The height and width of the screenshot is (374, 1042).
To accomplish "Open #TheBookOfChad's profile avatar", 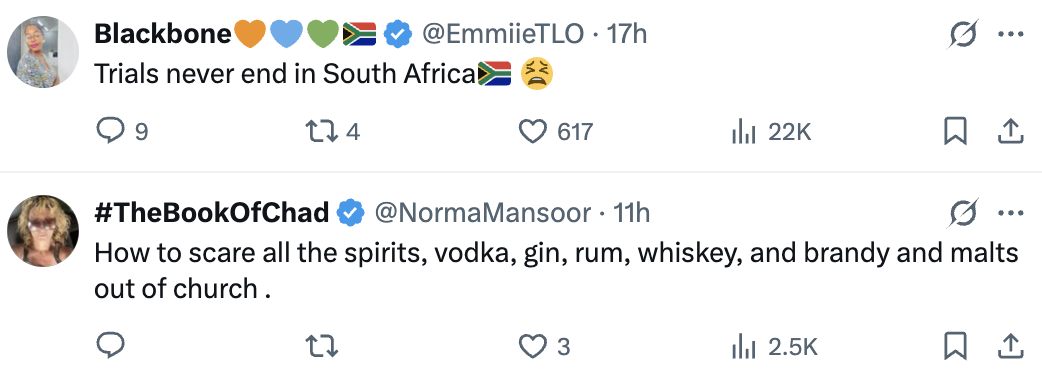I will pos(43,231).
